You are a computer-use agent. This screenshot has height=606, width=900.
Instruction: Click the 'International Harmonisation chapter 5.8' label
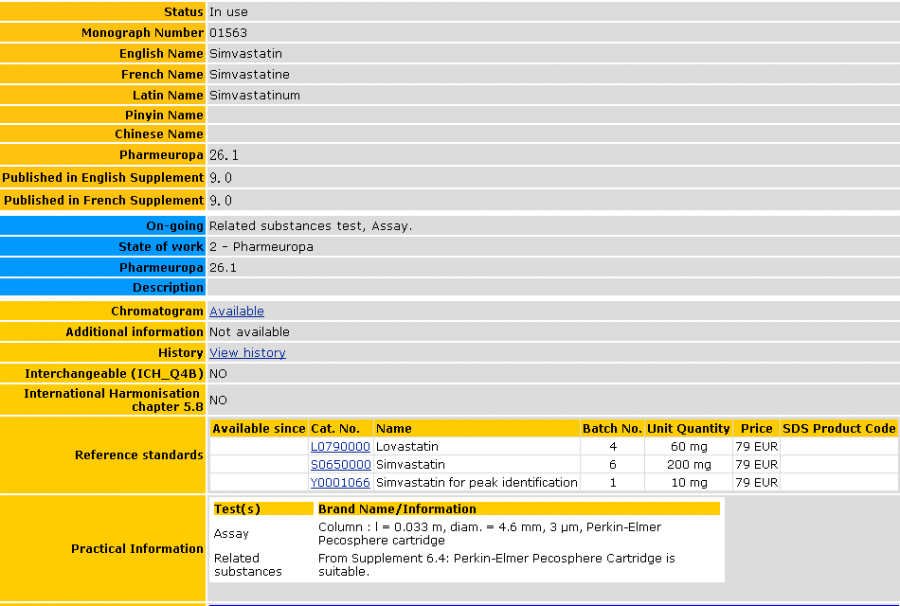tap(114, 400)
